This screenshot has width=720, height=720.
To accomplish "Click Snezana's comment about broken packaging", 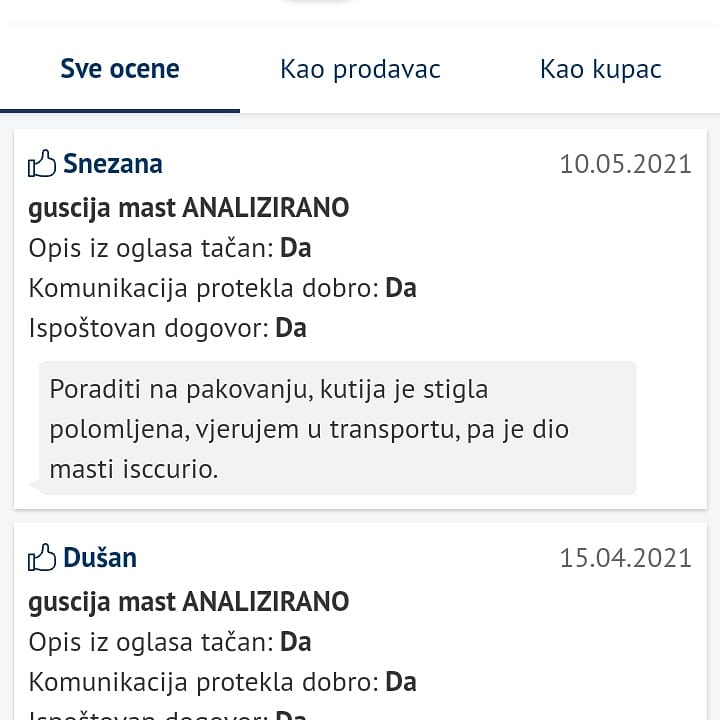I will click(x=338, y=428).
